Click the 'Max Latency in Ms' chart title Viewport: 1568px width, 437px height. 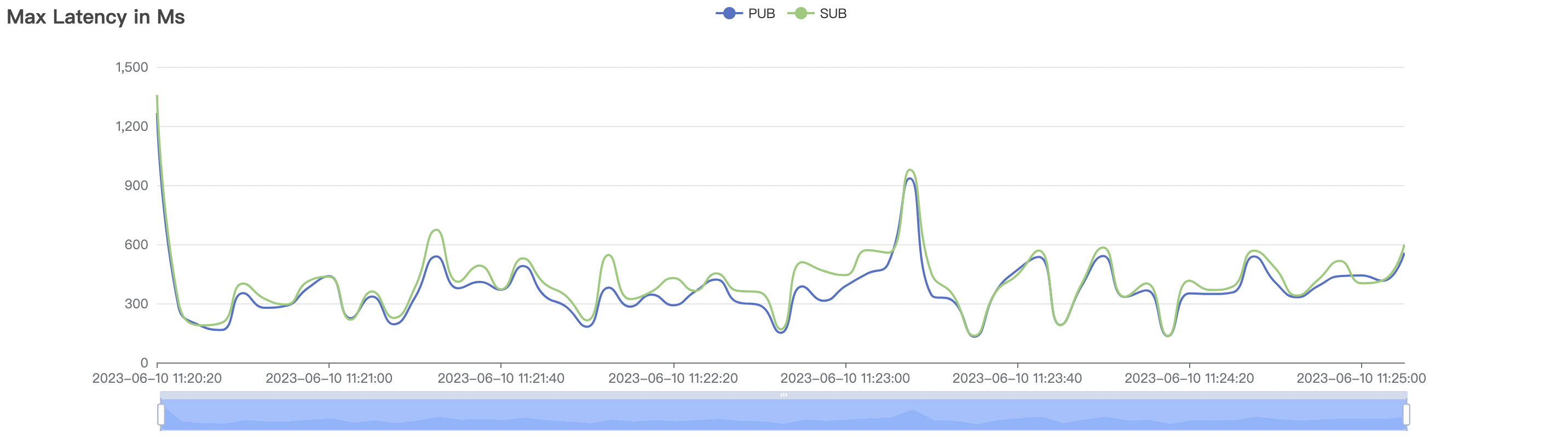tap(96, 17)
